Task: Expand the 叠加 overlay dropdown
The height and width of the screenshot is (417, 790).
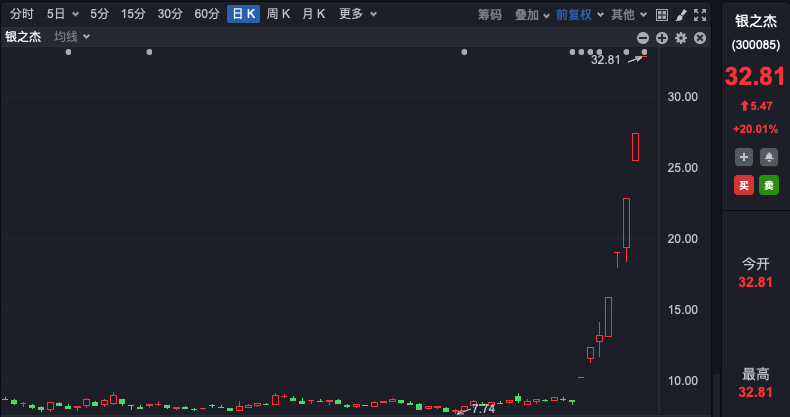Action: click(x=532, y=15)
